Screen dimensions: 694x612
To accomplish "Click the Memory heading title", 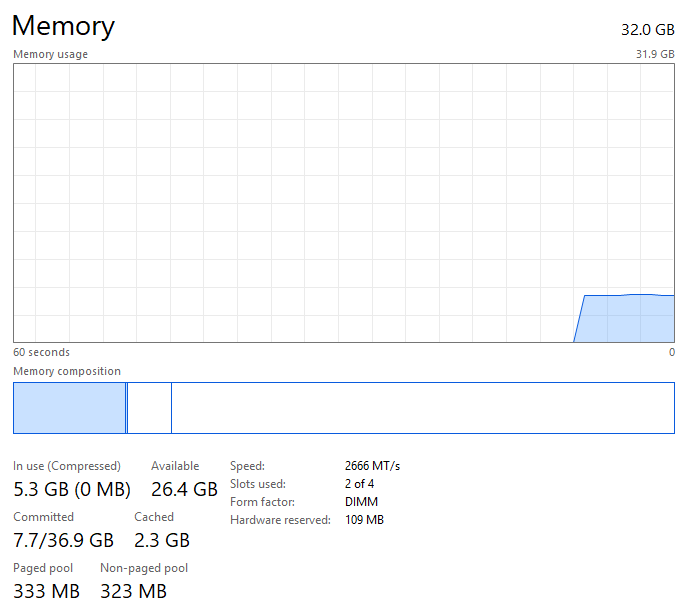I will coord(63,26).
